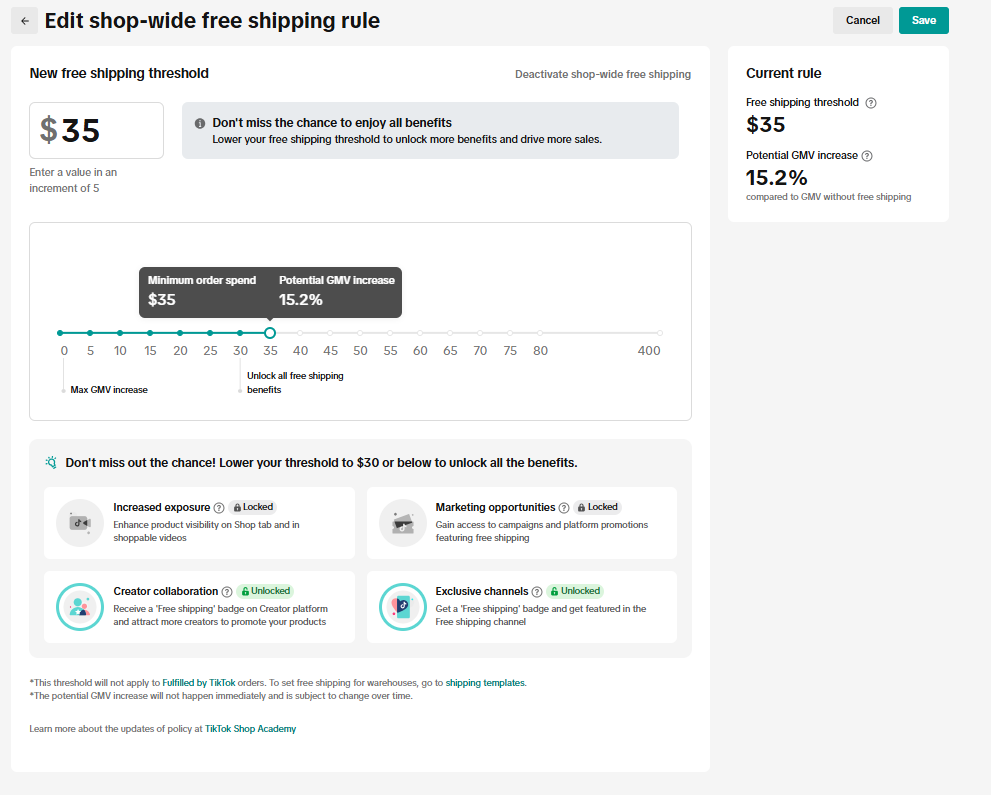Deactivate shop-wide free shipping
Image resolution: width=991 pixels, height=795 pixels.
(x=602, y=74)
